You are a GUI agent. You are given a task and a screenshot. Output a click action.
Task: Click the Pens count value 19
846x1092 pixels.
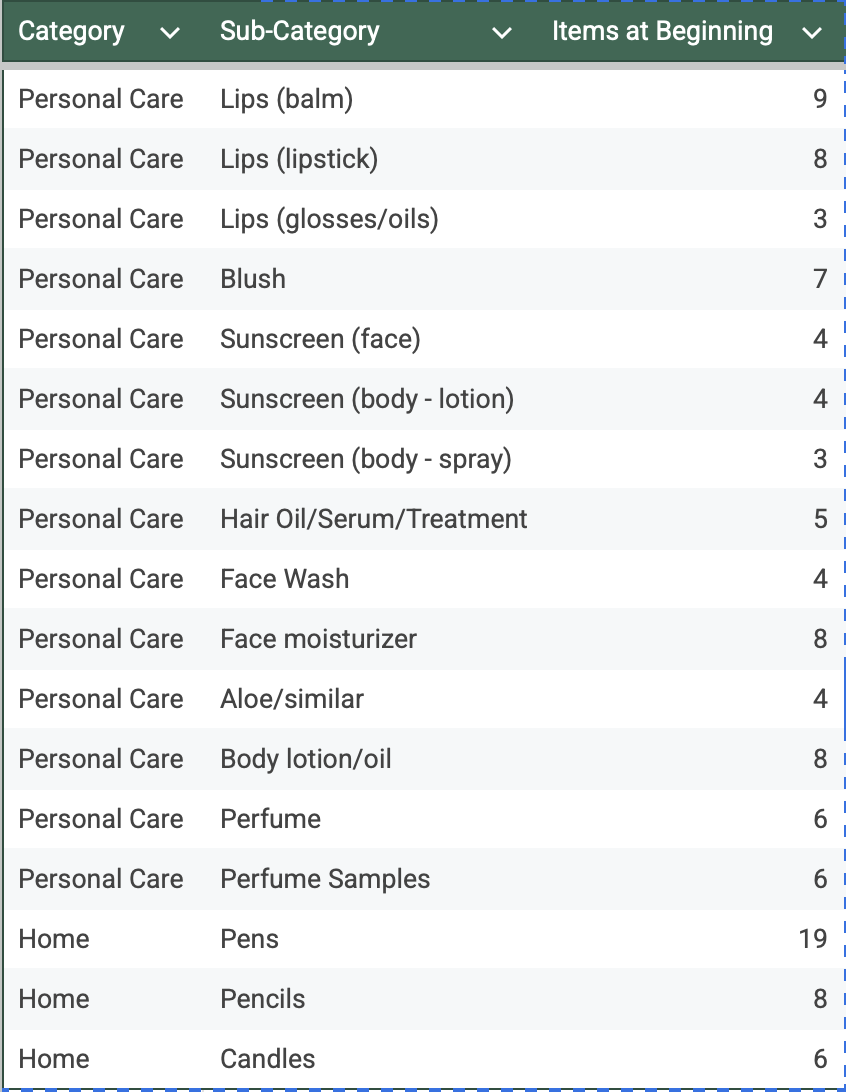(x=813, y=939)
